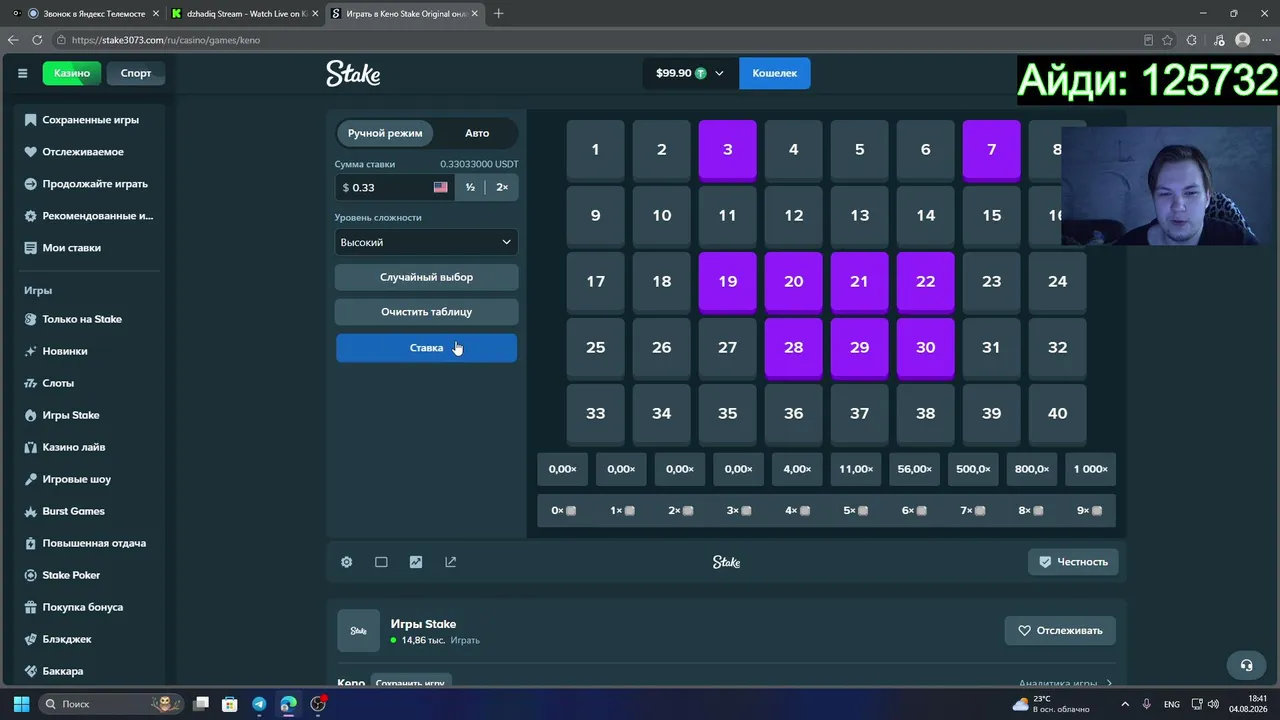Click the Burst Games sidebar icon
Viewport: 1280px width, 720px height.
click(31, 511)
